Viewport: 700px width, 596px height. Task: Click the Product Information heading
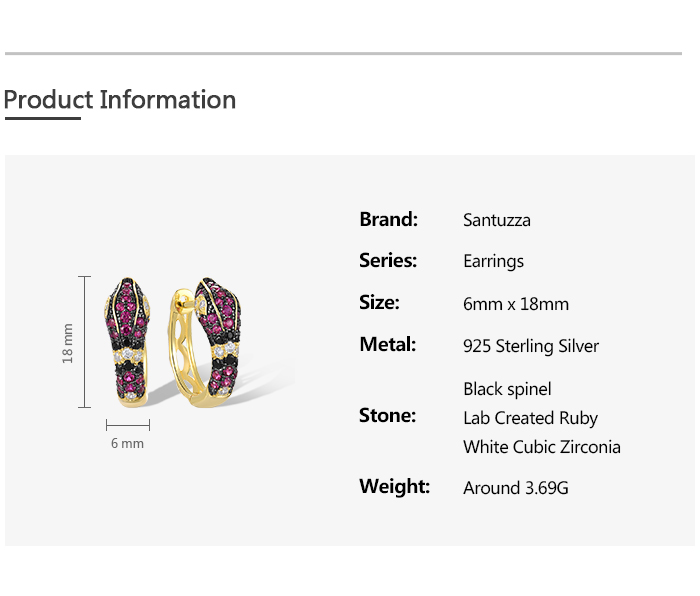120,100
